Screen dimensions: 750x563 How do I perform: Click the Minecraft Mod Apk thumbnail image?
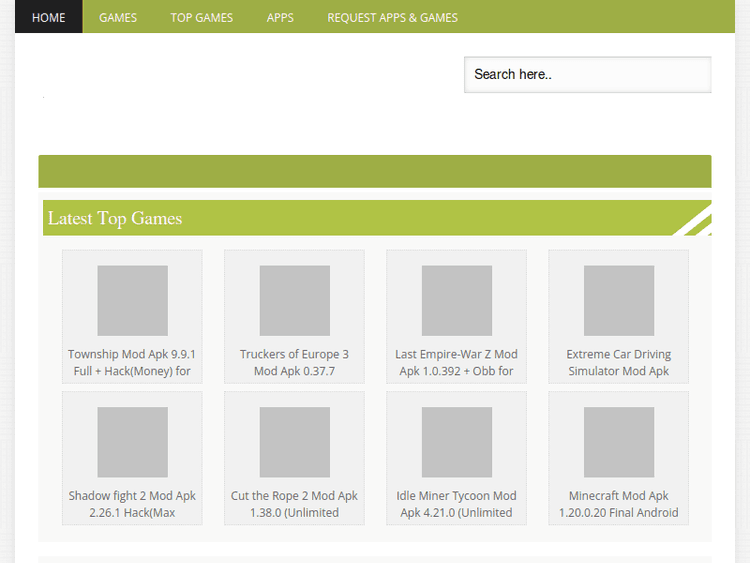618,442
